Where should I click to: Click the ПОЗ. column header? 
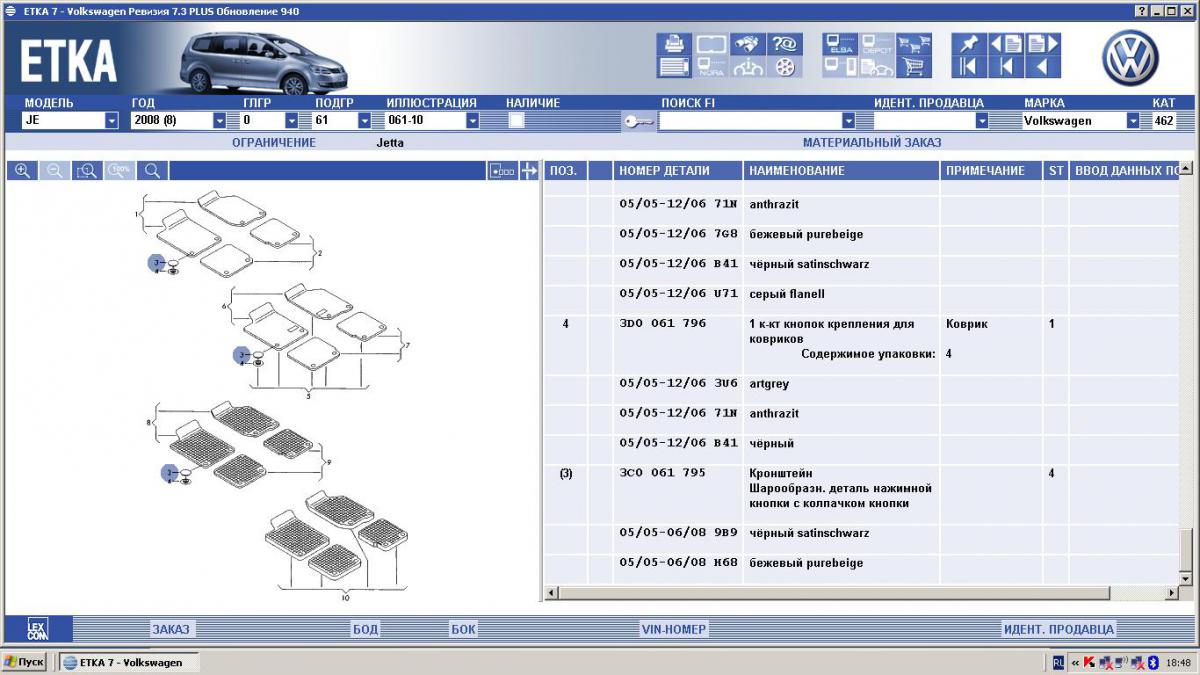click(x=565, y=171)
